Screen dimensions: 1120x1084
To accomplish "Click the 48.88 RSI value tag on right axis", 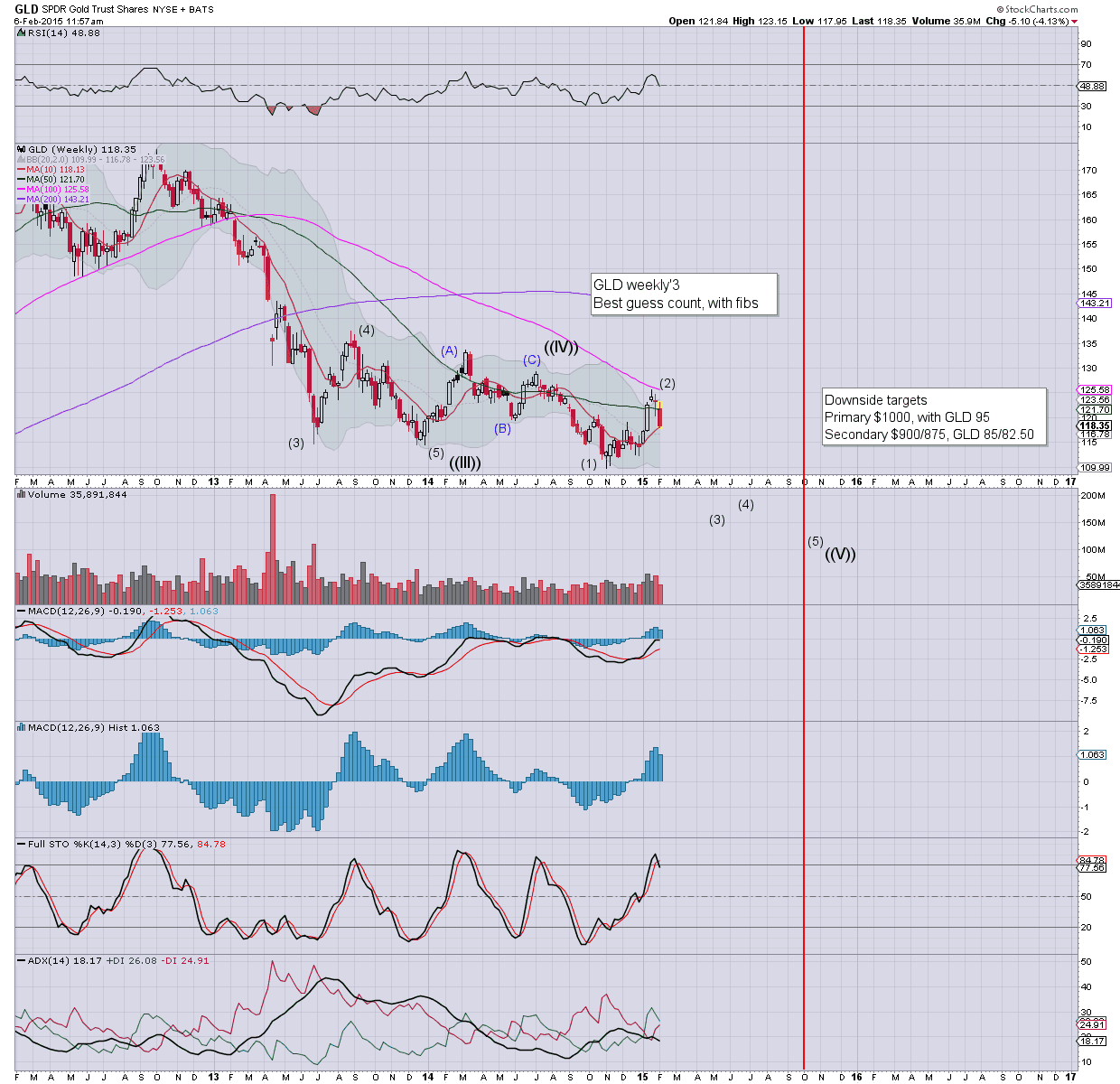I will [x=1093, y=86].
